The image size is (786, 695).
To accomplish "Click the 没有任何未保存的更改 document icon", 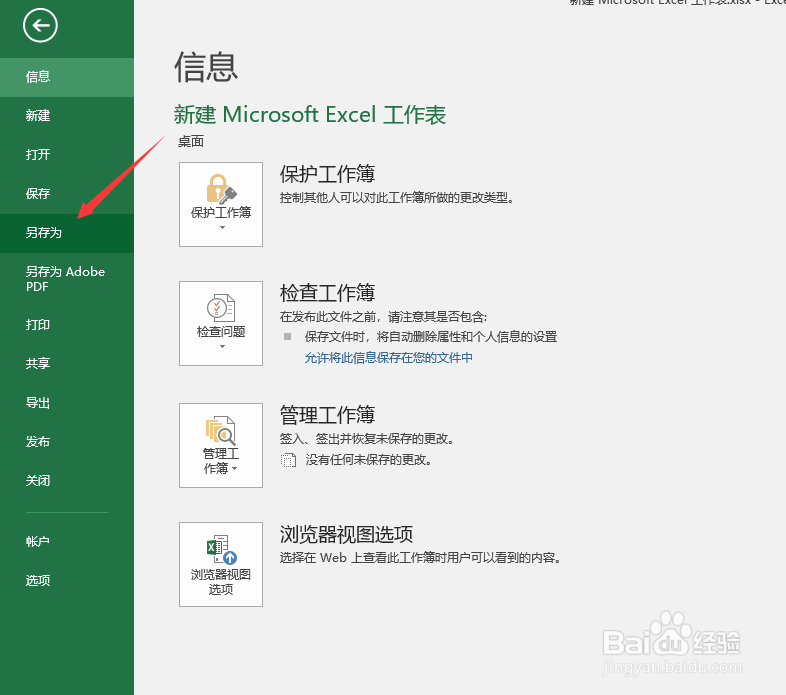I will click(288, 459).
